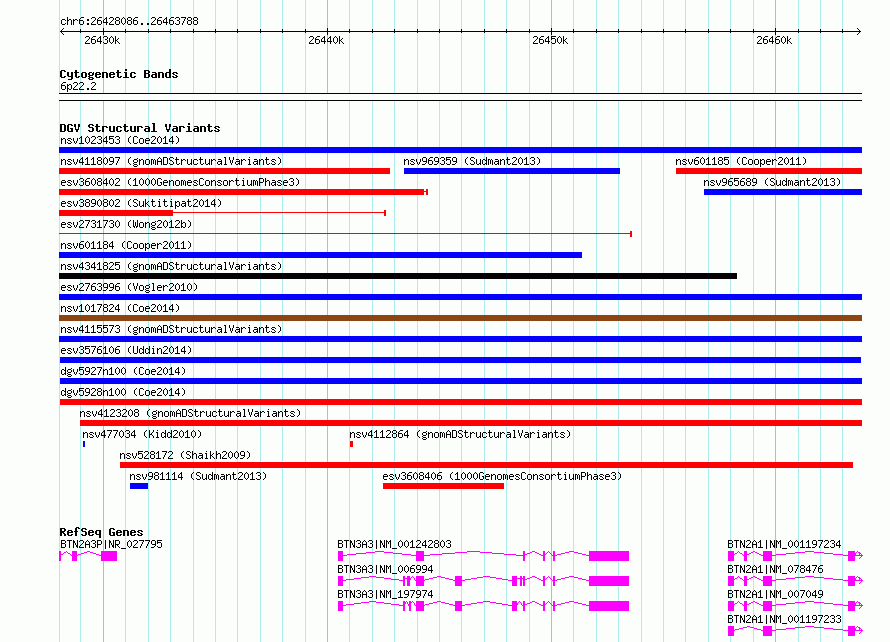The height and width of the screenshot is (642, 890).
Task: Select the nsv1023453 blue variant bar
Action: point(460,150)
